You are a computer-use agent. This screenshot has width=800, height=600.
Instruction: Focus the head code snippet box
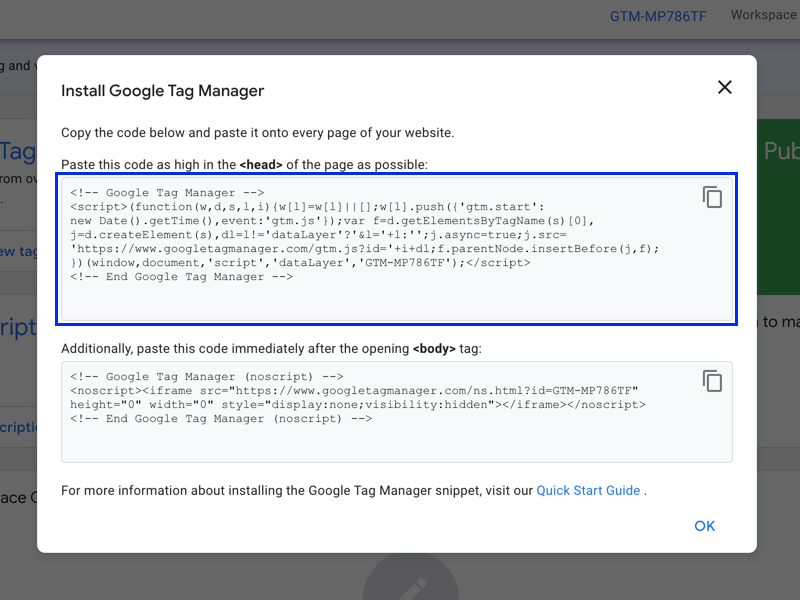(x=399, y=300)
